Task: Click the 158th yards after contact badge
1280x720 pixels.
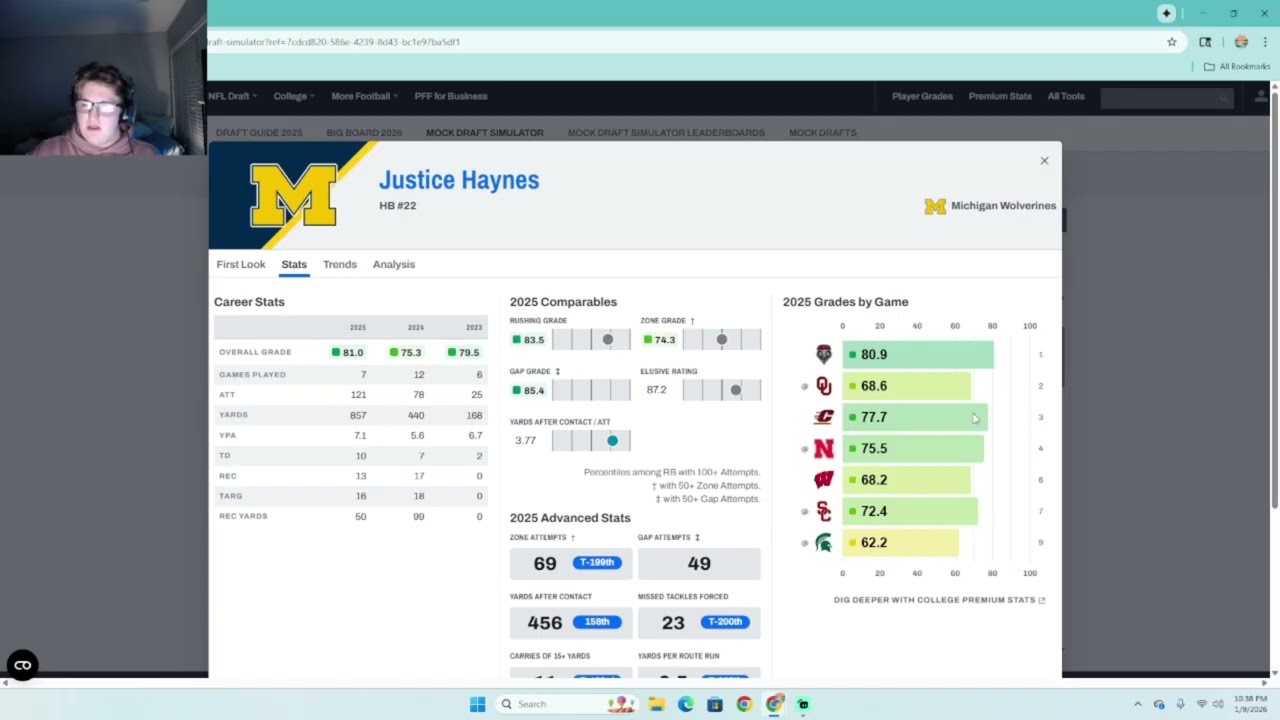Action: coord(597,622)
